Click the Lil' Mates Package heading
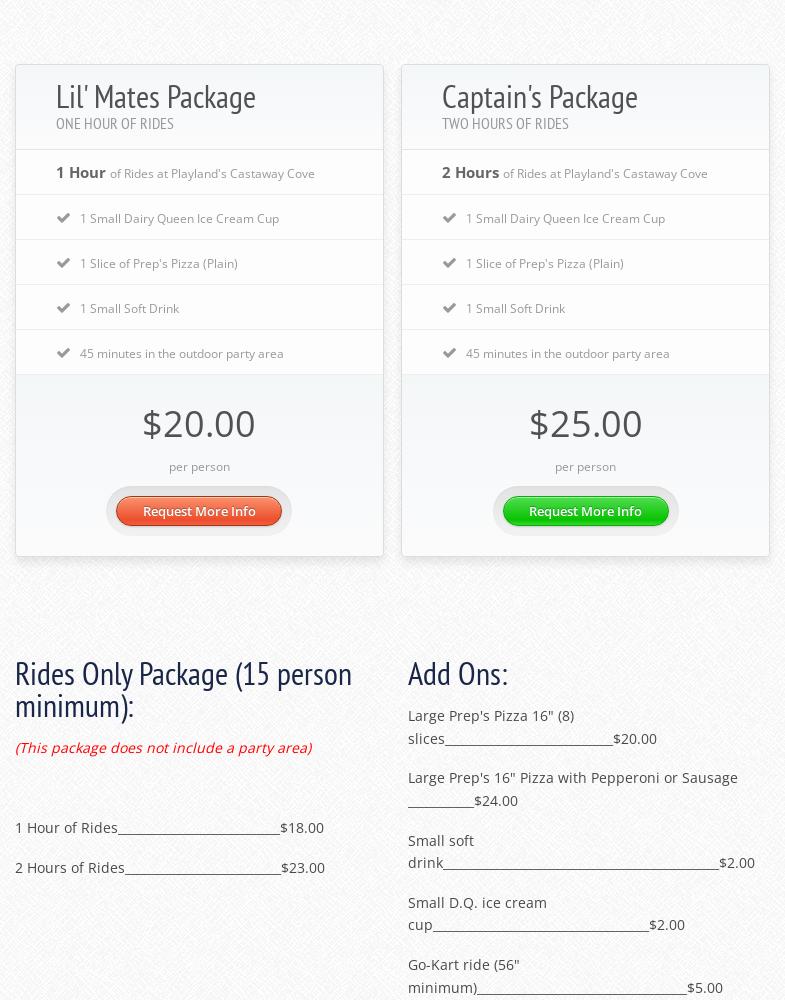785x1000 pixels. tap(156, 97)
